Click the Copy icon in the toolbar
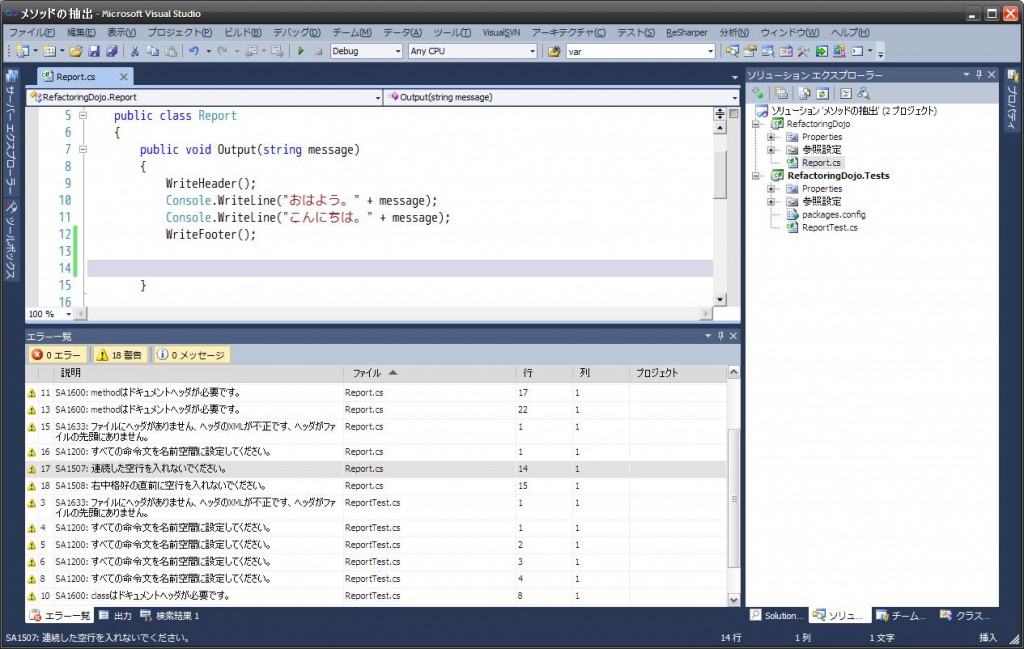Image resolution: width=1024 pixels, height=649 pixels. [x=152, y=51]
